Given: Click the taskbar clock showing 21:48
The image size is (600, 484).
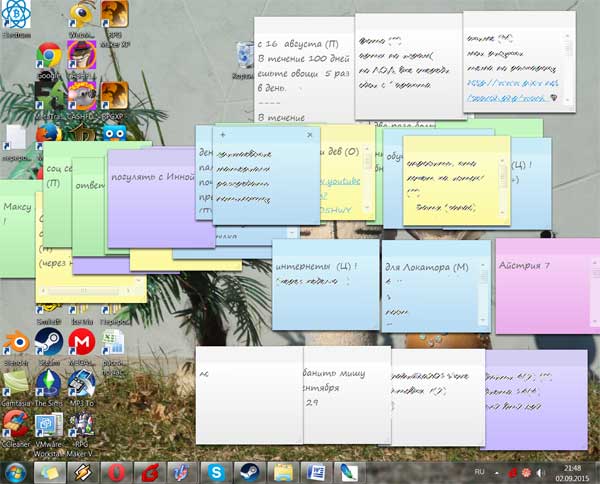Looking at the screenshot, I should [570, 470].
